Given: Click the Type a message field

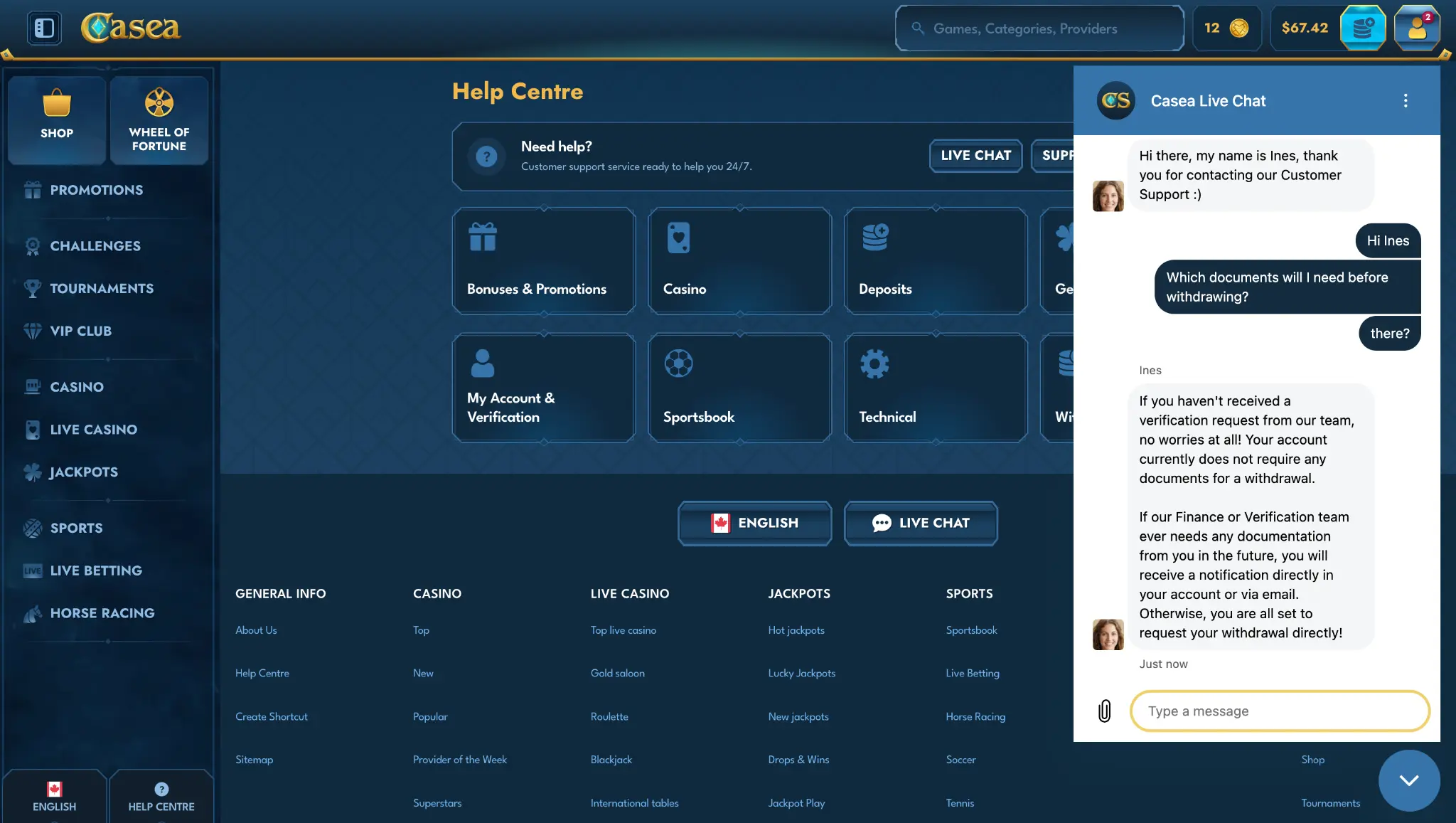Looking at the screenshot, I should point(1280,711).
